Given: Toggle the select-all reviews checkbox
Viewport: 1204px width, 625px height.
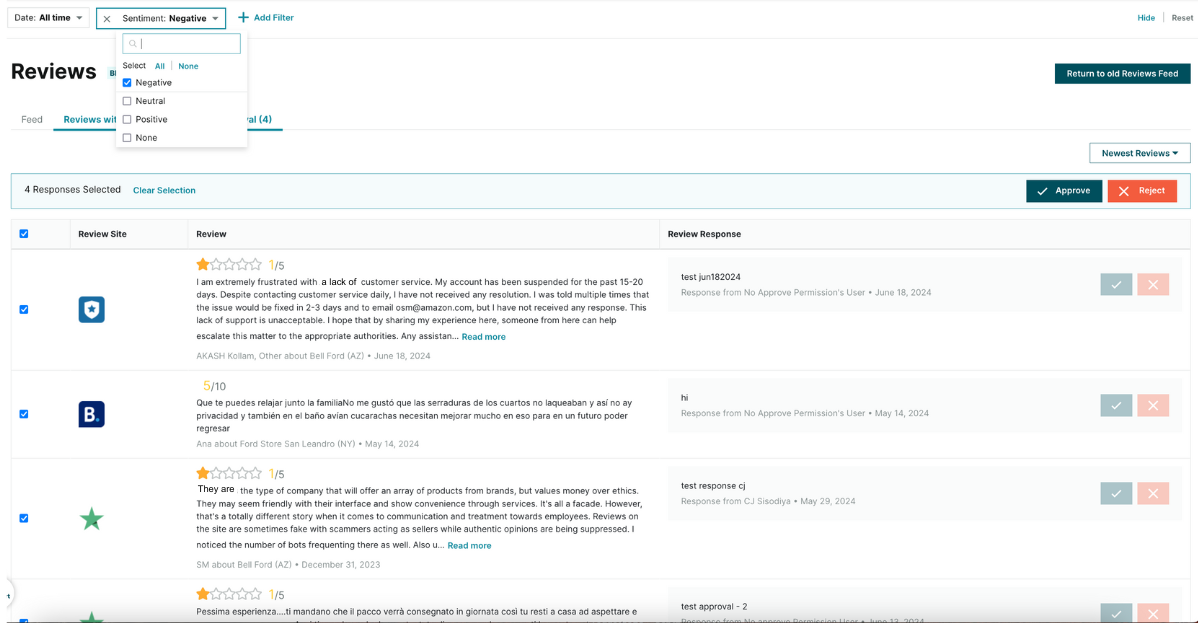Looking at the screenshot, I should pos(24,233).
